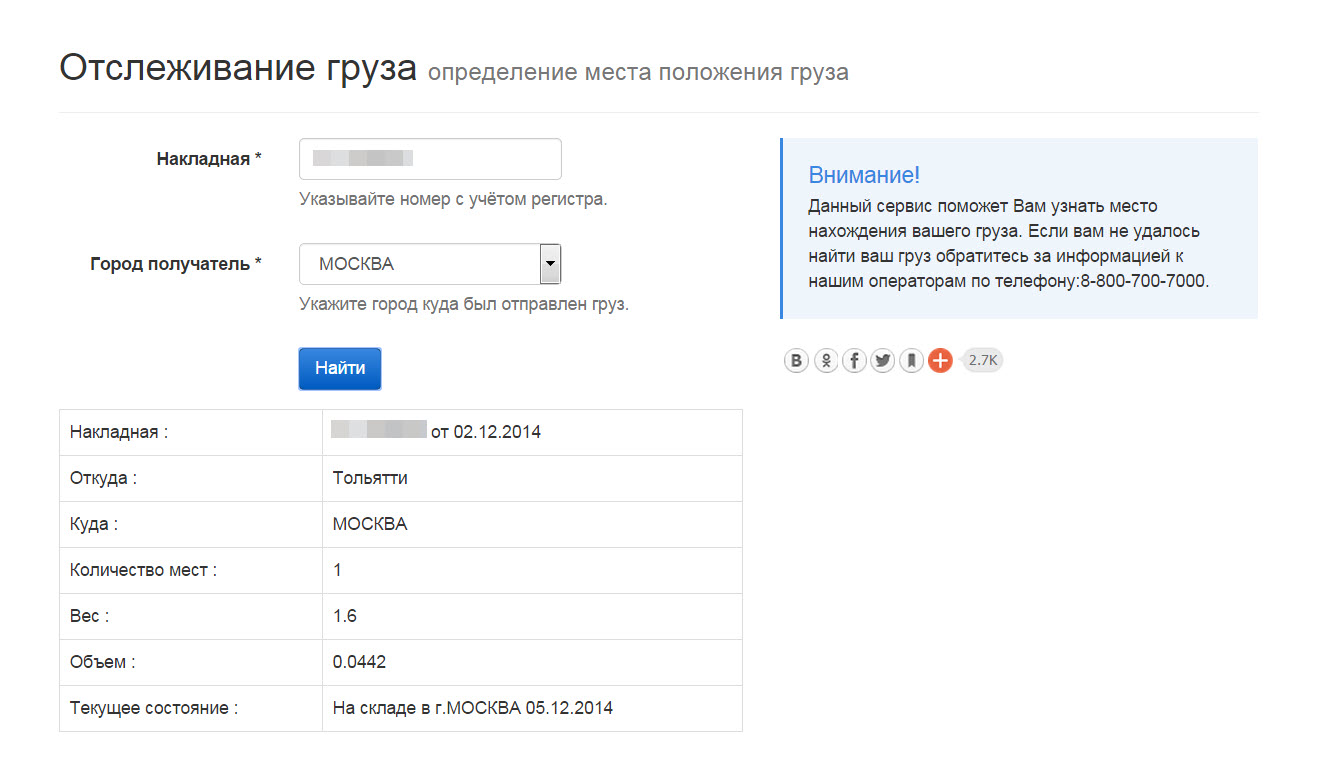Click the 2.7K share counter bubble

point(983,360)
